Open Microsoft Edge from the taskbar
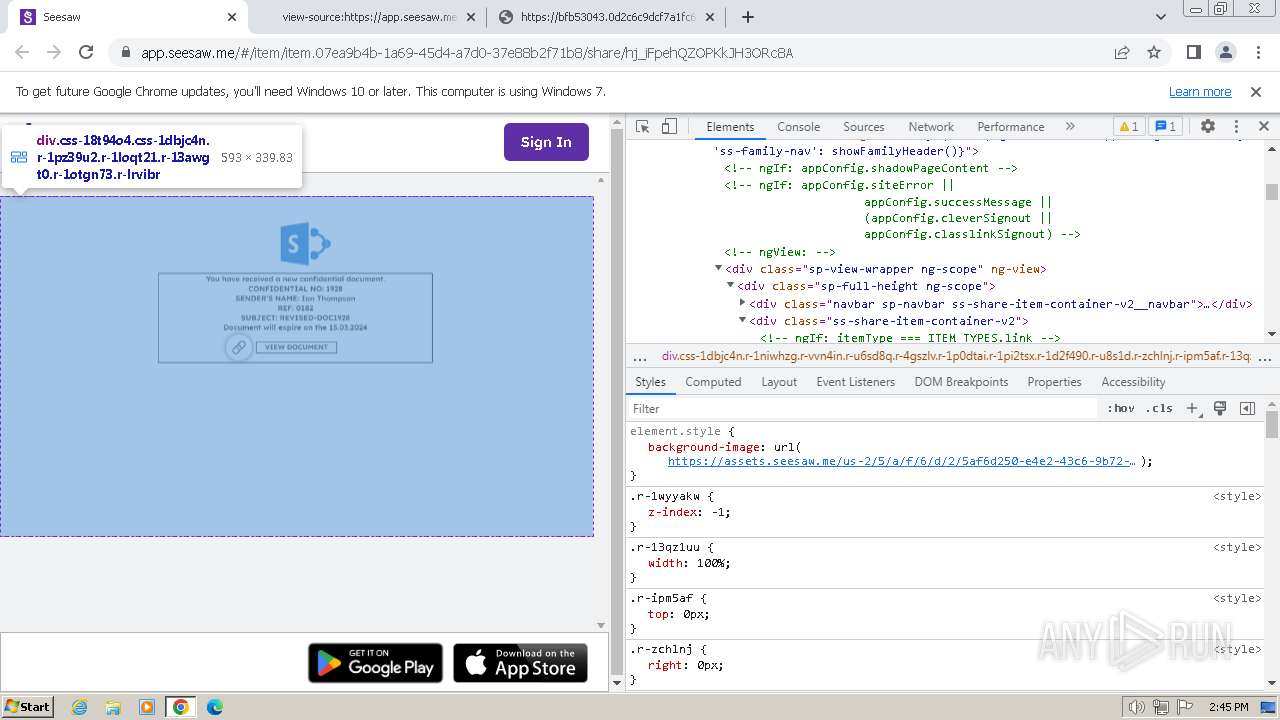Image resolution: width=1280 pixels, height=720 pixels. coord(214,707)
